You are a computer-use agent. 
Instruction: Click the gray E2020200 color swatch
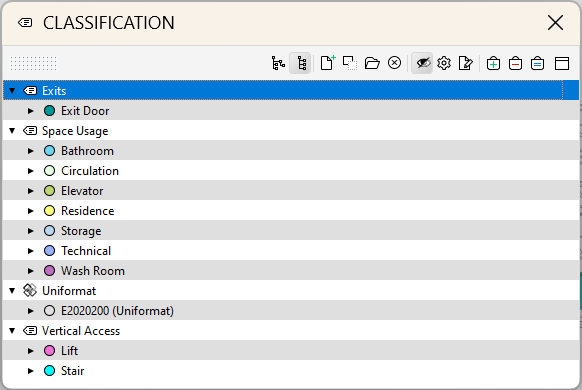pos(49,311)
